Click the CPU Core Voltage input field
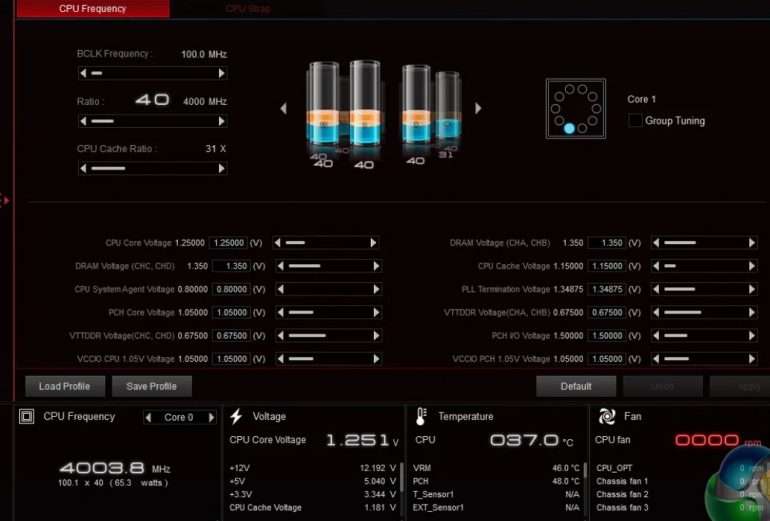Viewport: 770px width, 521px height. pos(230,243)
